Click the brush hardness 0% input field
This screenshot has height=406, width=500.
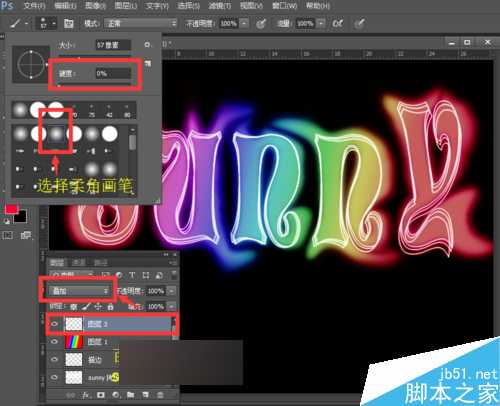113,74
